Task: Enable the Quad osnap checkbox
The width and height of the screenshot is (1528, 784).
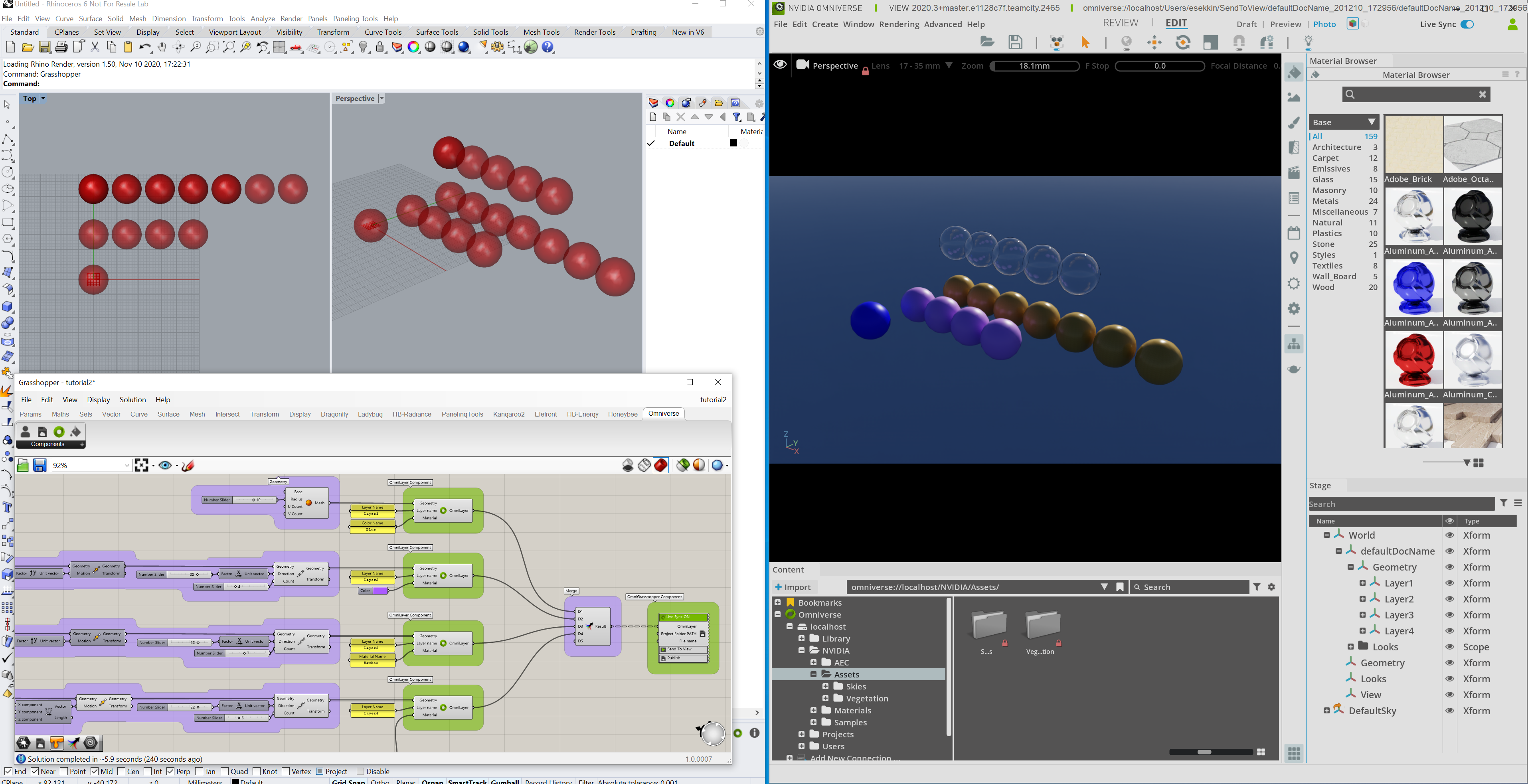Action: click(225, 772)
